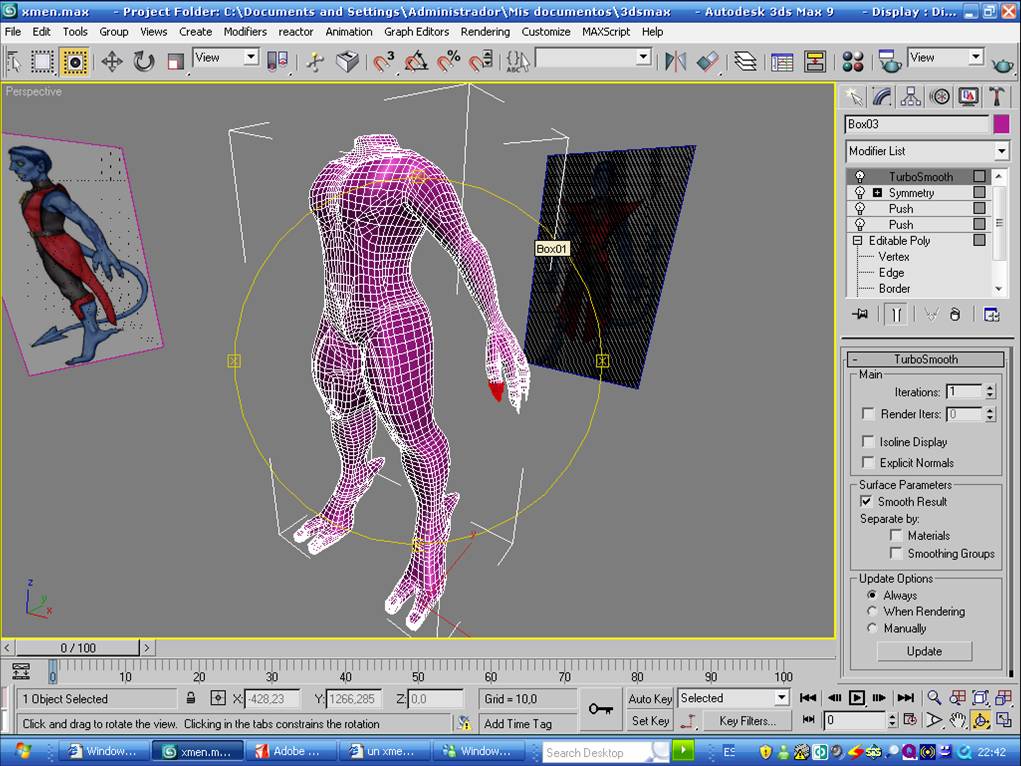Switch to the Hierarchy command panel
The height and width of the screenshot is (766, 1021).
click(x=911, y=97)
